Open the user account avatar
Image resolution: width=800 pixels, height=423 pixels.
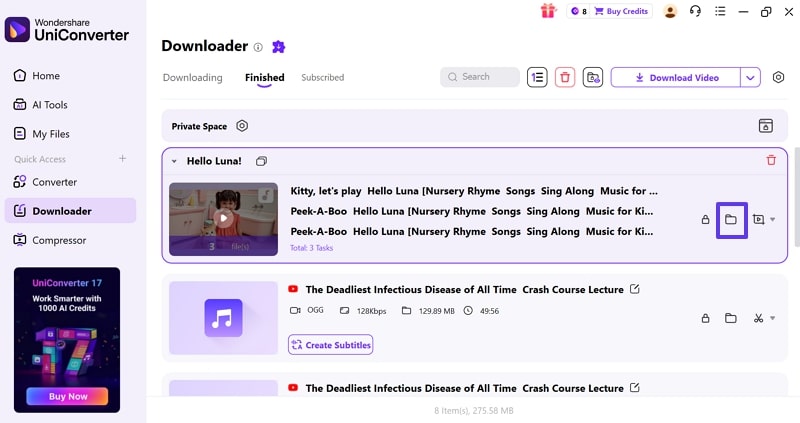670,11
